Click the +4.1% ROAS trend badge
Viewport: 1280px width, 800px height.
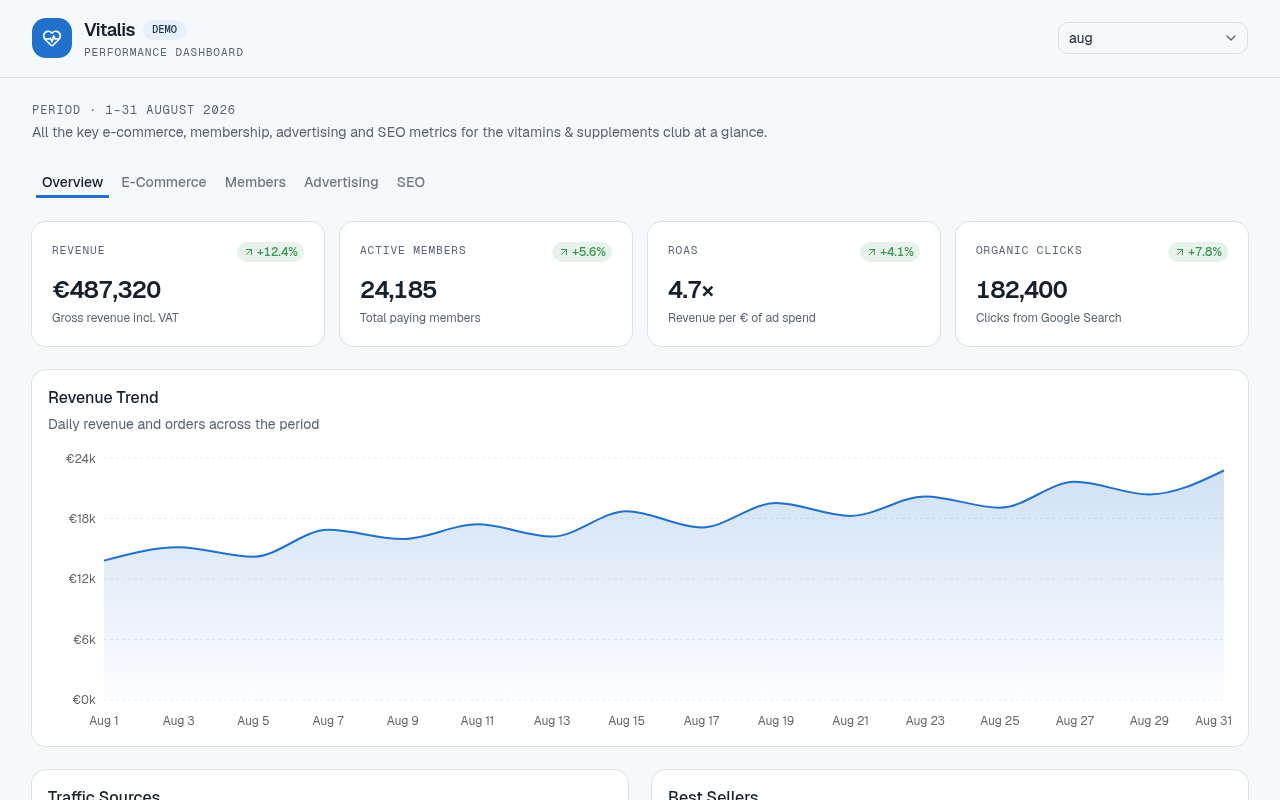click(x=890, y=252)
